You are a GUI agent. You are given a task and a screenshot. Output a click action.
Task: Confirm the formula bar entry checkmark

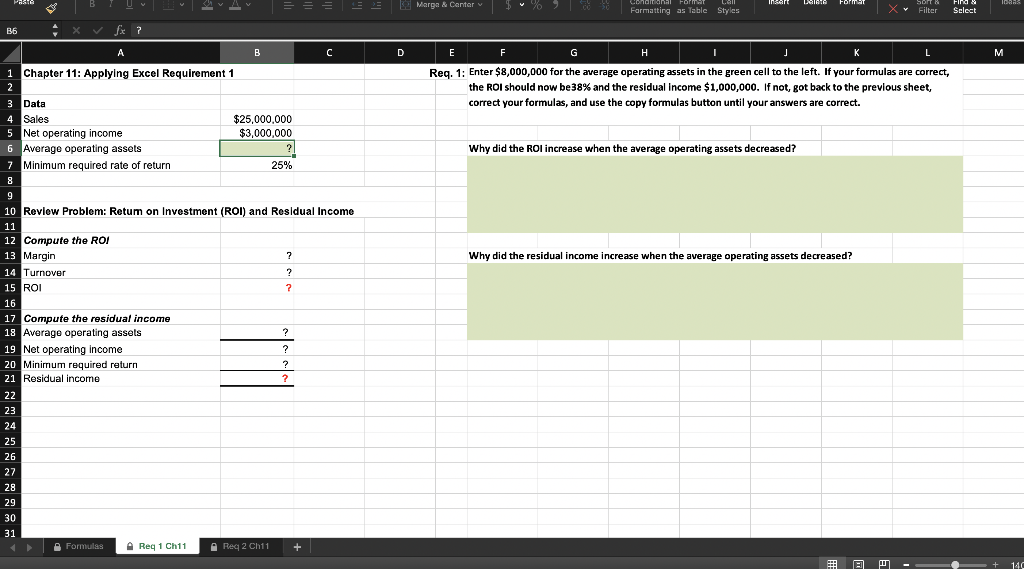pyautogui.click(x=97, y=31)
